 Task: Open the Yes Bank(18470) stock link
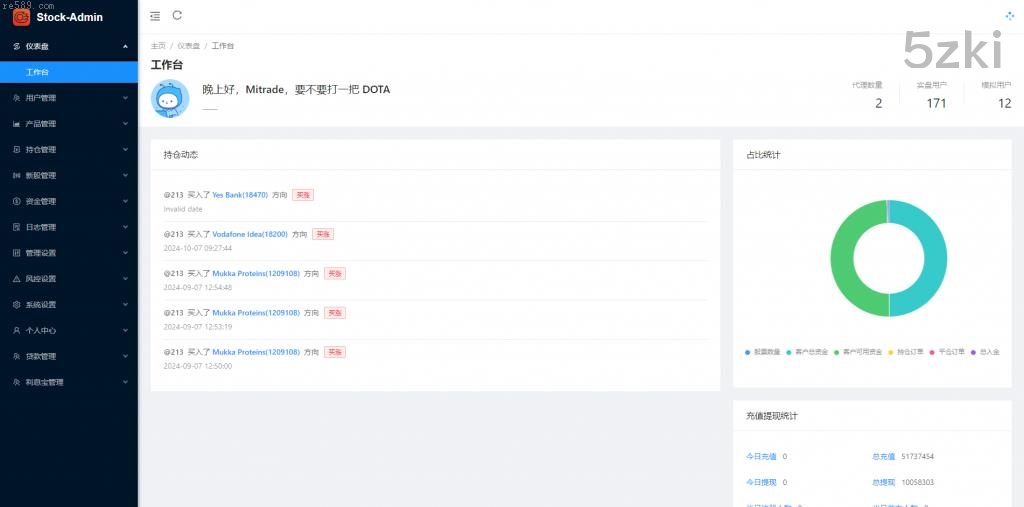tap(240, 195)
